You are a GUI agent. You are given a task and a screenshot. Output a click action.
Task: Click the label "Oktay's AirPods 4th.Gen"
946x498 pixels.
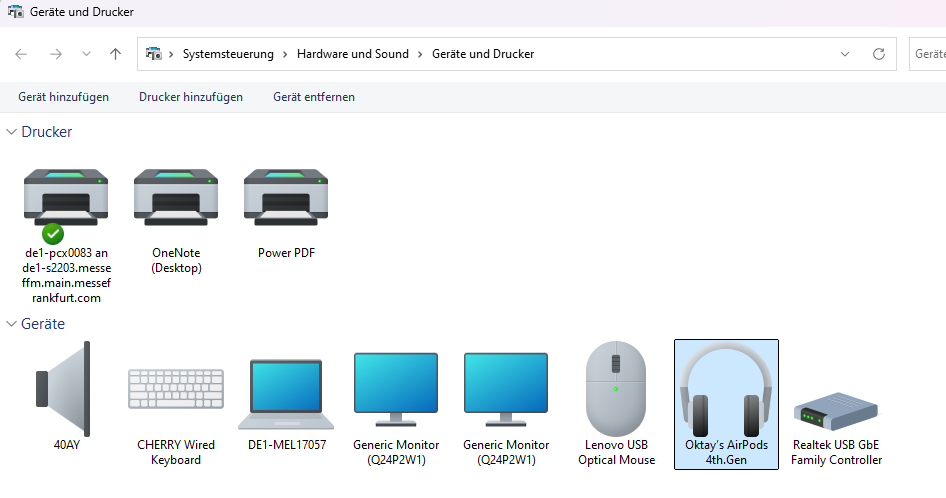726,452
